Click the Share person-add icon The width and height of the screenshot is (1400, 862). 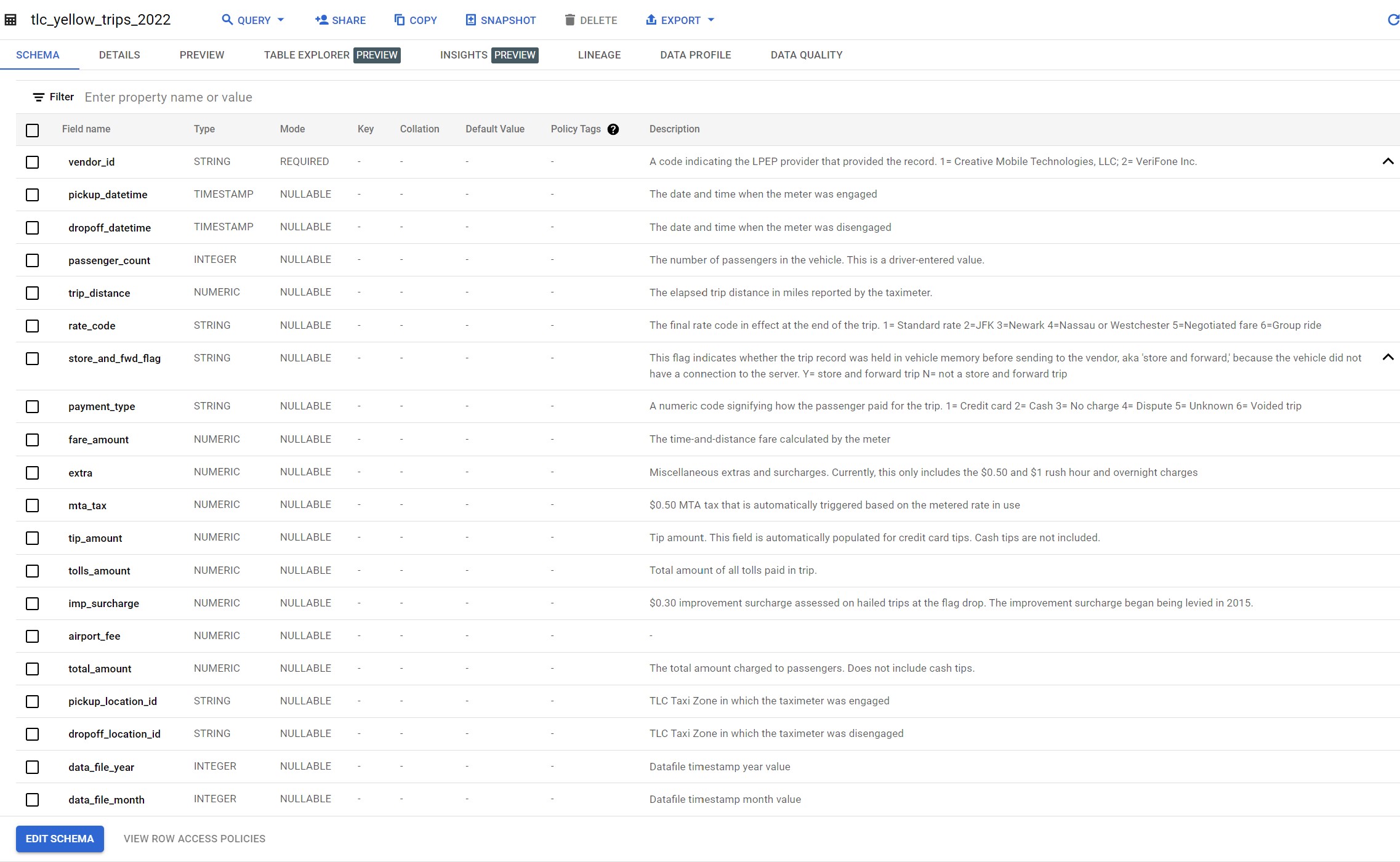click(321, 20)
